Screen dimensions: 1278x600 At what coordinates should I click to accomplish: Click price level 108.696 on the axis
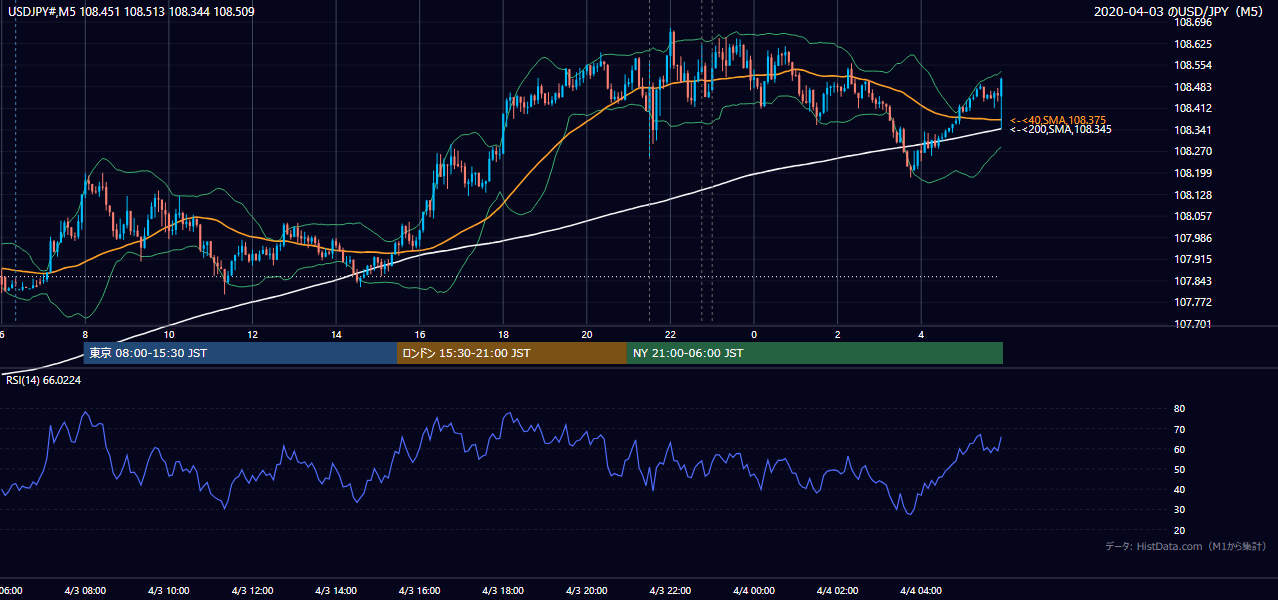(1193, 22)
